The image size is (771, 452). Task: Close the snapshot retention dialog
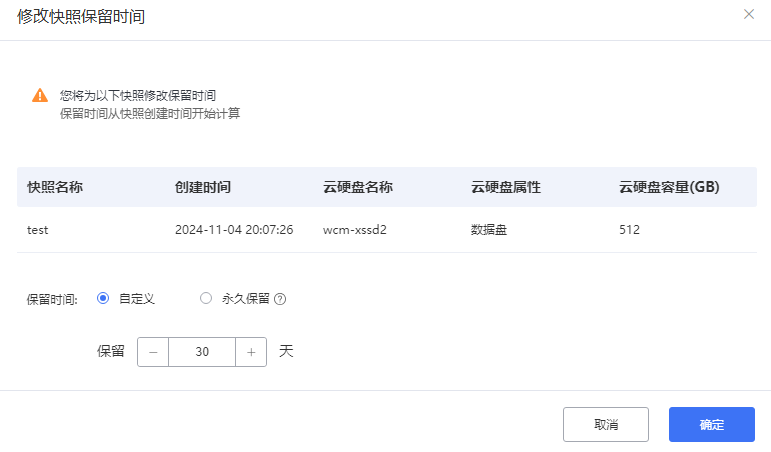tap(748, 14)
